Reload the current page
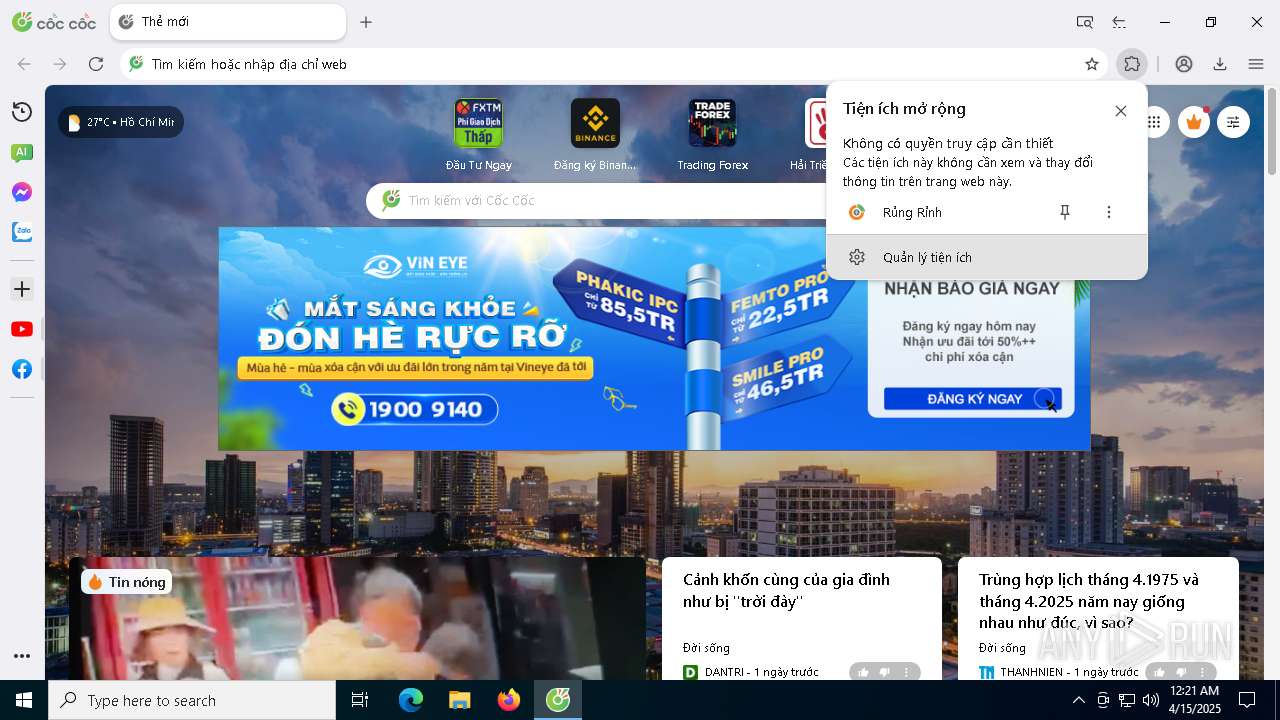 tap(96, 64)
